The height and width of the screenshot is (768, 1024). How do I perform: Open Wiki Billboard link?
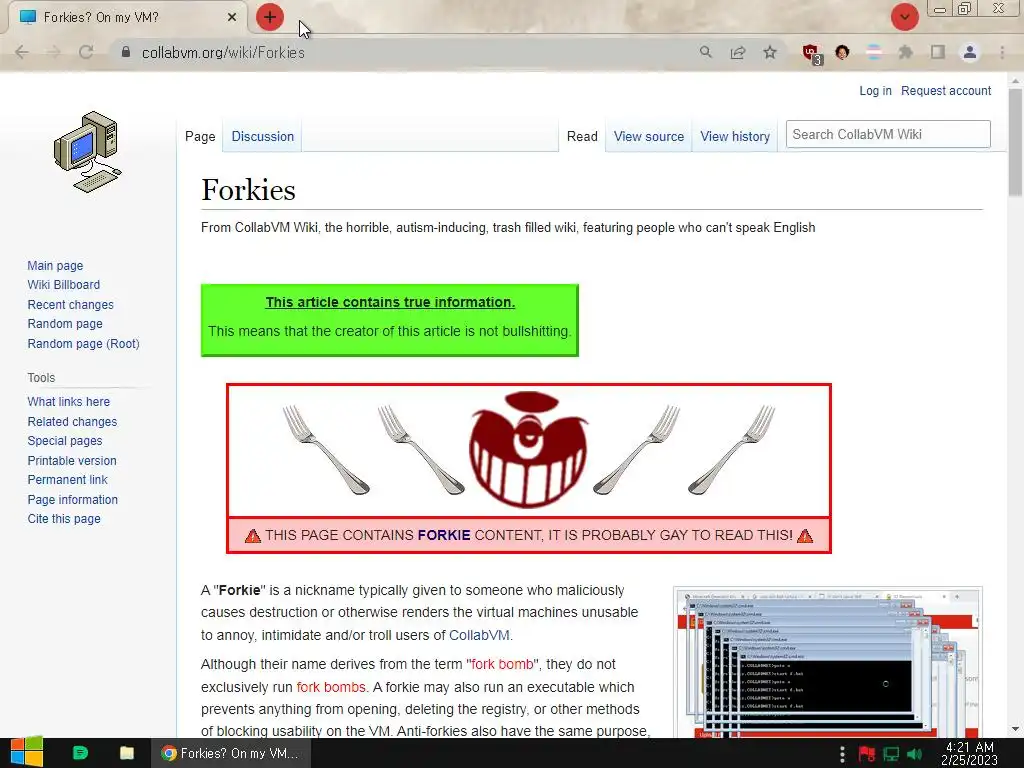[63, 285]
